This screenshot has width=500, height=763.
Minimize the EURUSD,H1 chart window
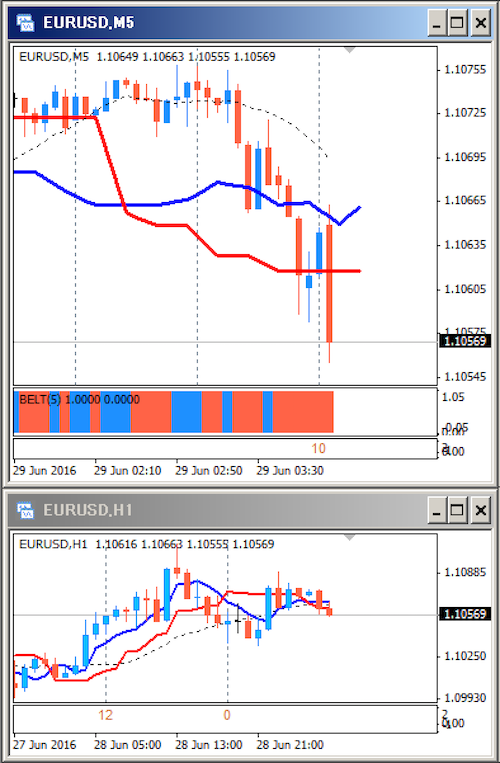coord(437,510)
